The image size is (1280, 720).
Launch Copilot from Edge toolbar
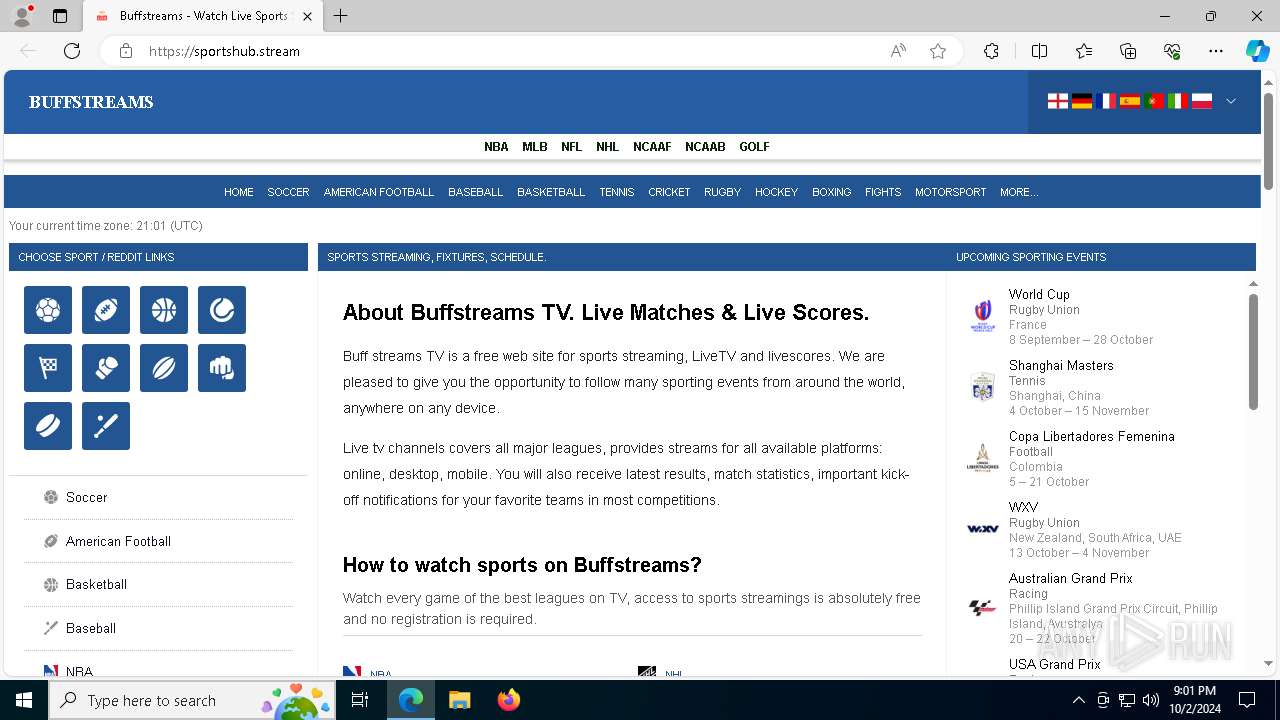coord(1257,51)
